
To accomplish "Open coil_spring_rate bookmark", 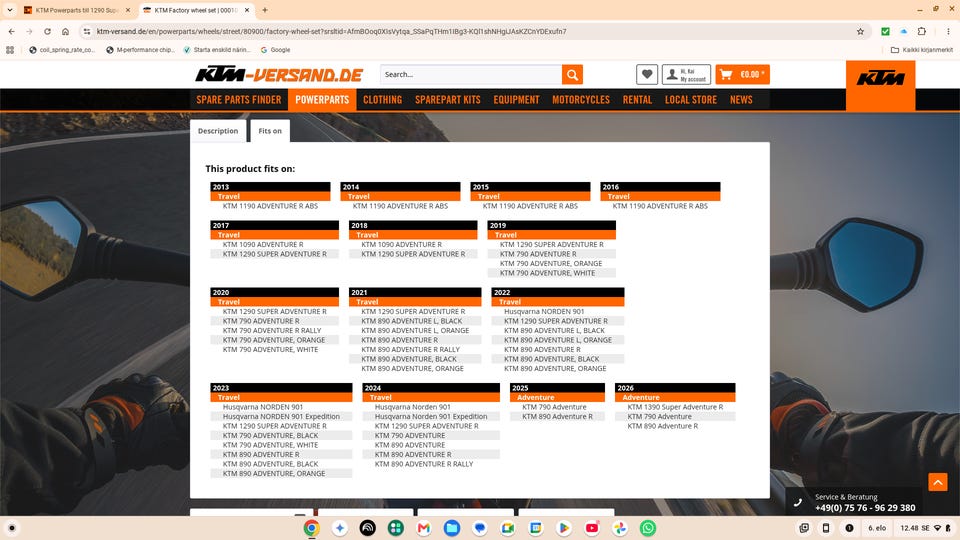I will pos(62,50).
